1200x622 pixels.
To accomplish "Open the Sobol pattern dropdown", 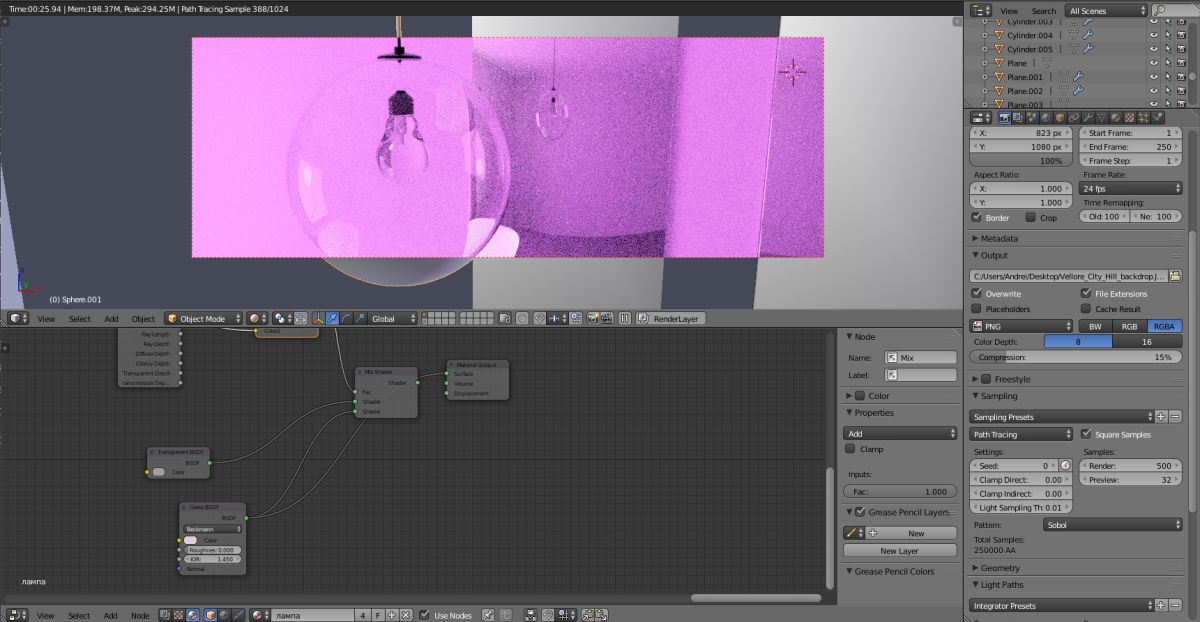I will click(1112, 524).
